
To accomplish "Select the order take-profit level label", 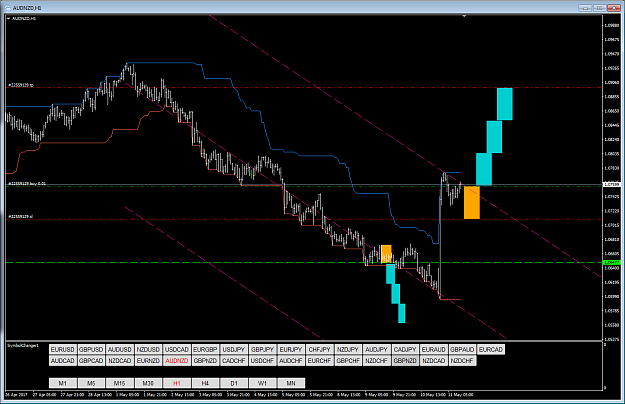I will coord(21,85).
